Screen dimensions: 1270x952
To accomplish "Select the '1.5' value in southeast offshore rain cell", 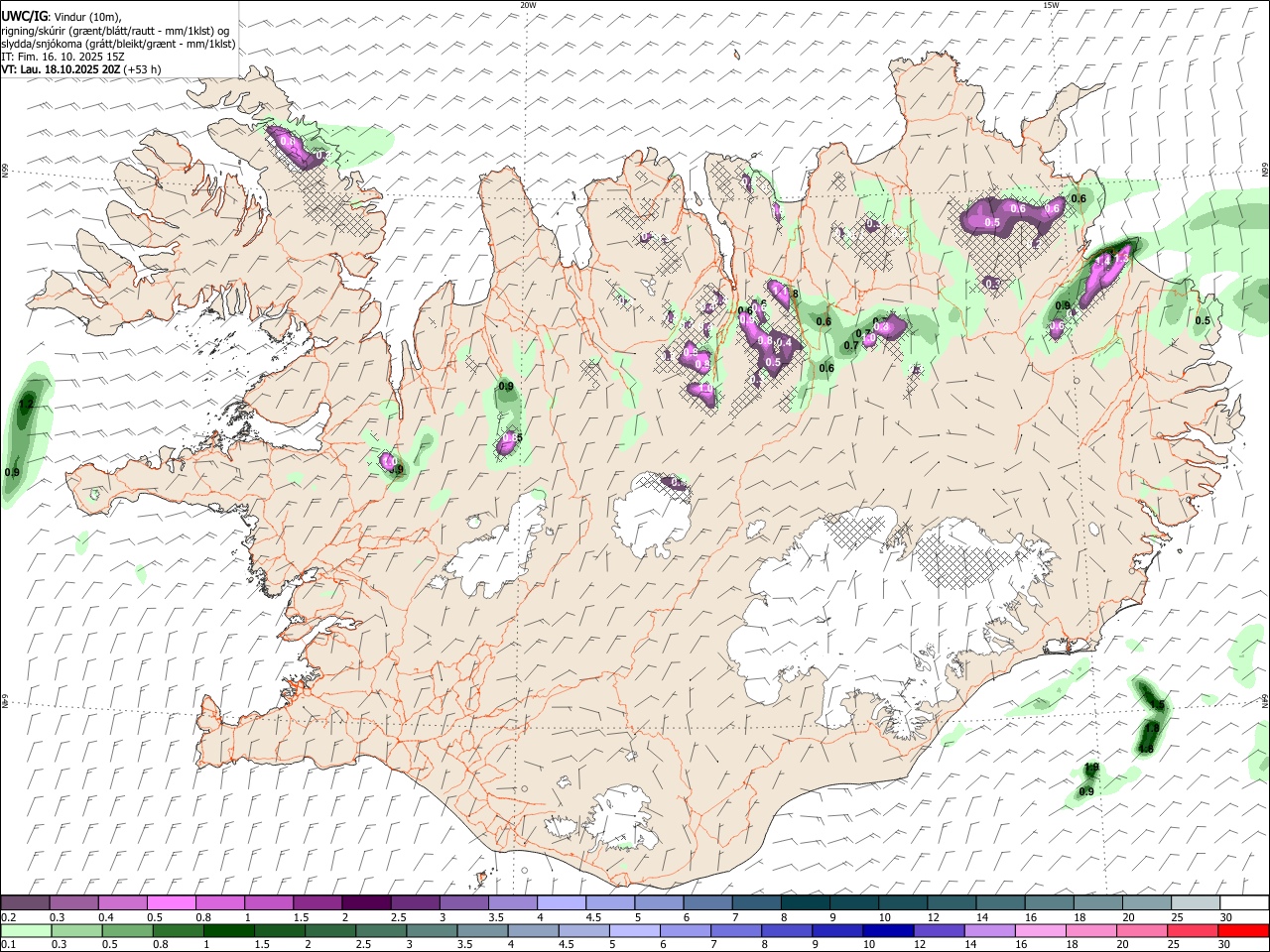I will [x=1157, y=705].
